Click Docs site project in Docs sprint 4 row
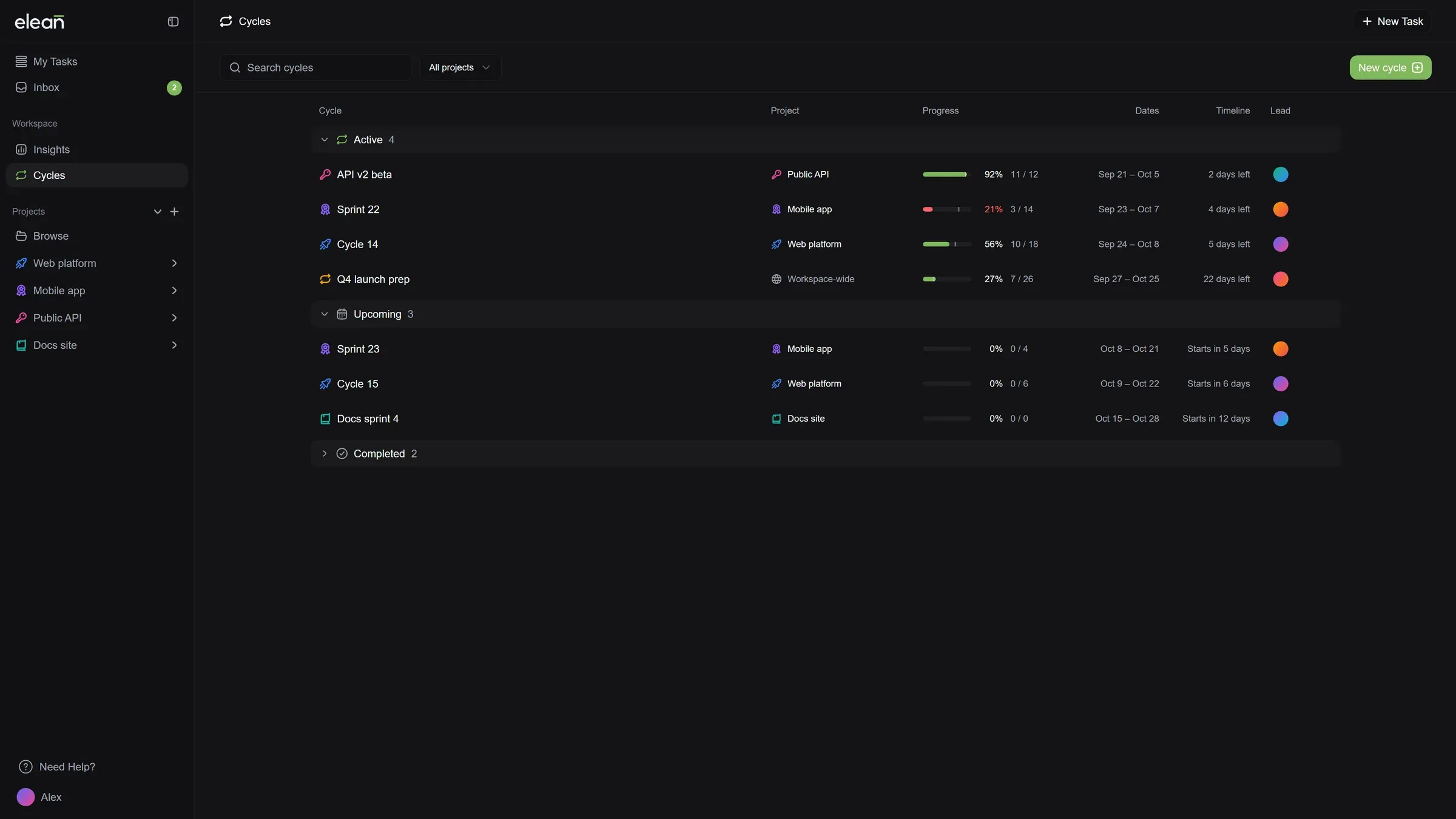 (x=798, y=419)
